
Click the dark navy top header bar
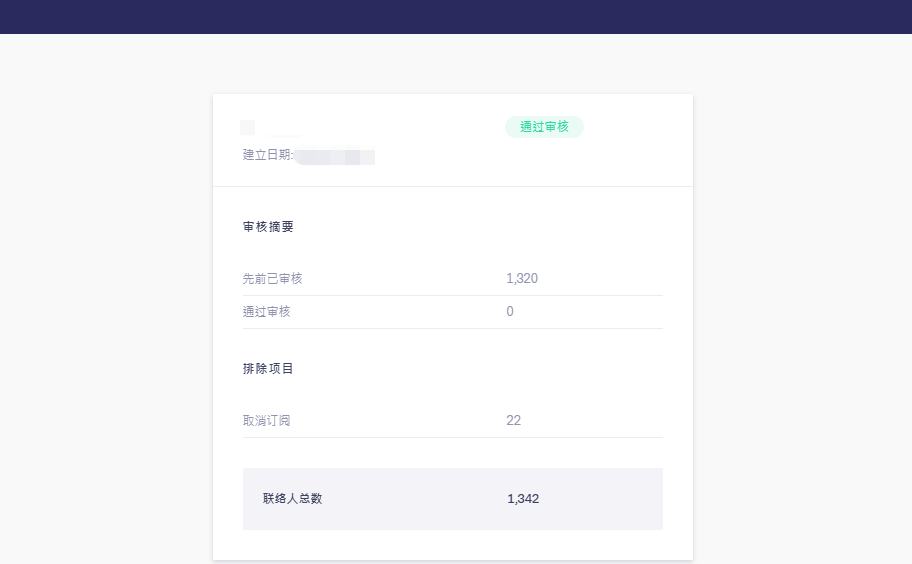click(456, 17)
